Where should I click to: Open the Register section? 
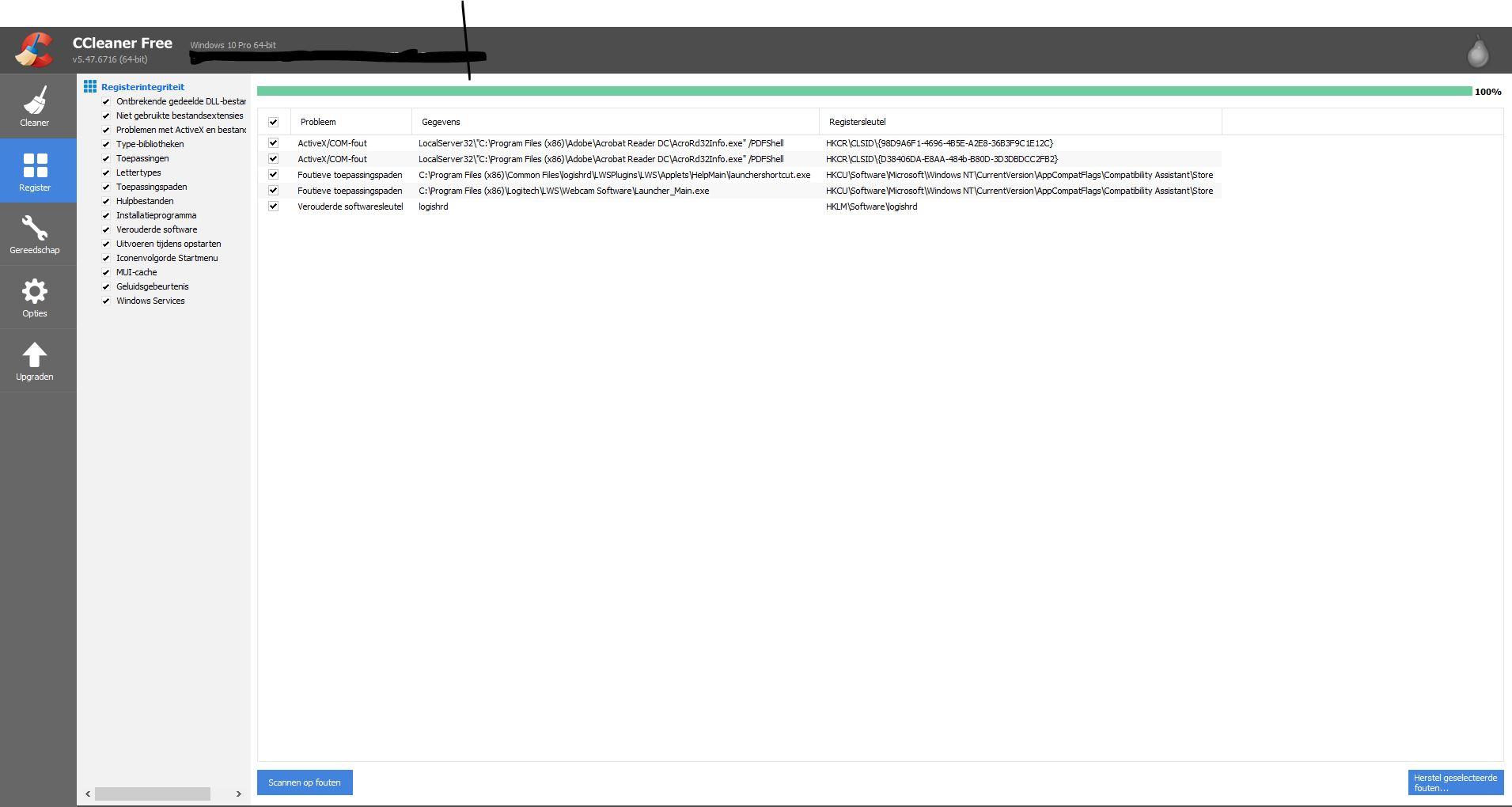35,171
